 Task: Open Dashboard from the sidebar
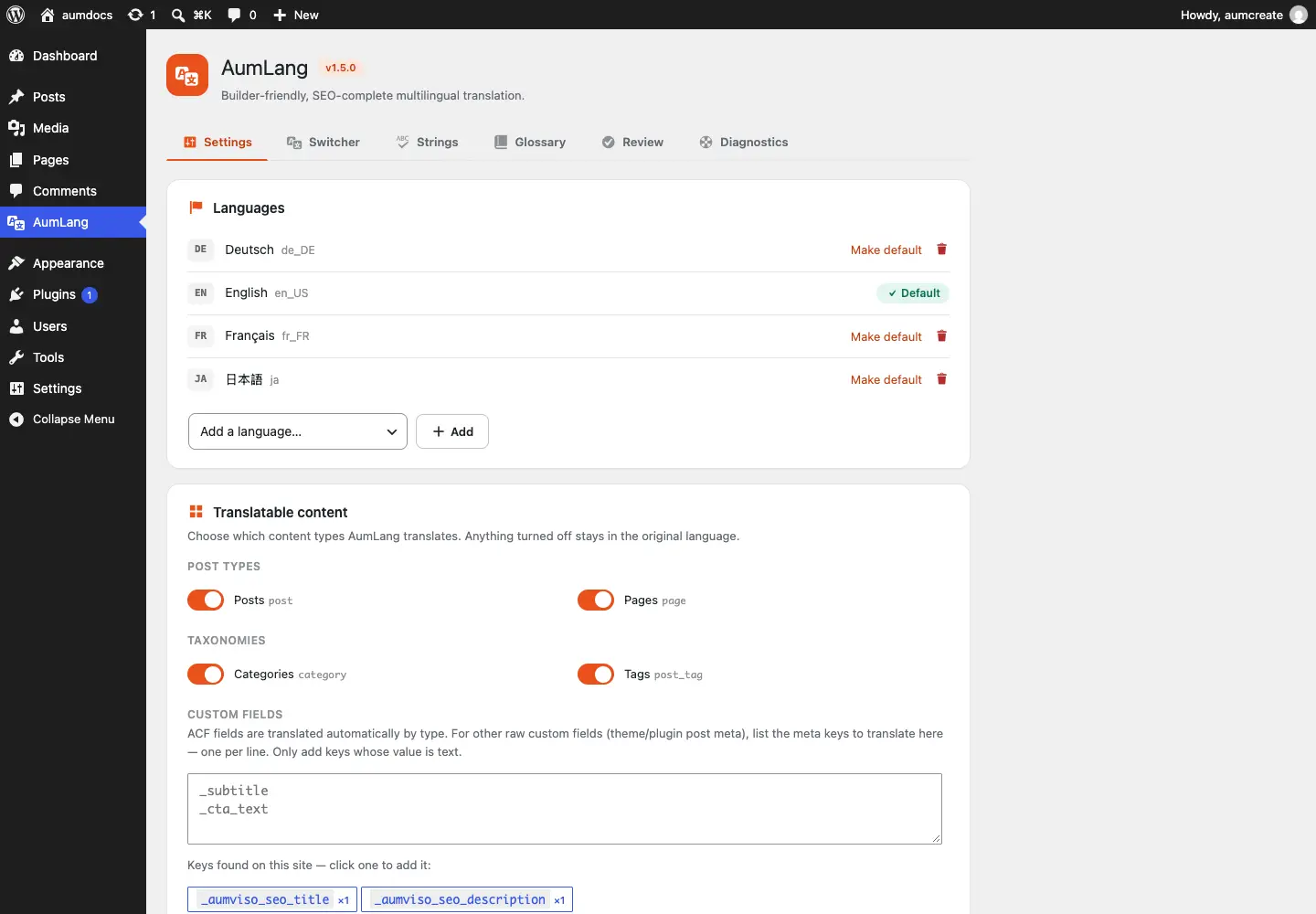(73, 56)
